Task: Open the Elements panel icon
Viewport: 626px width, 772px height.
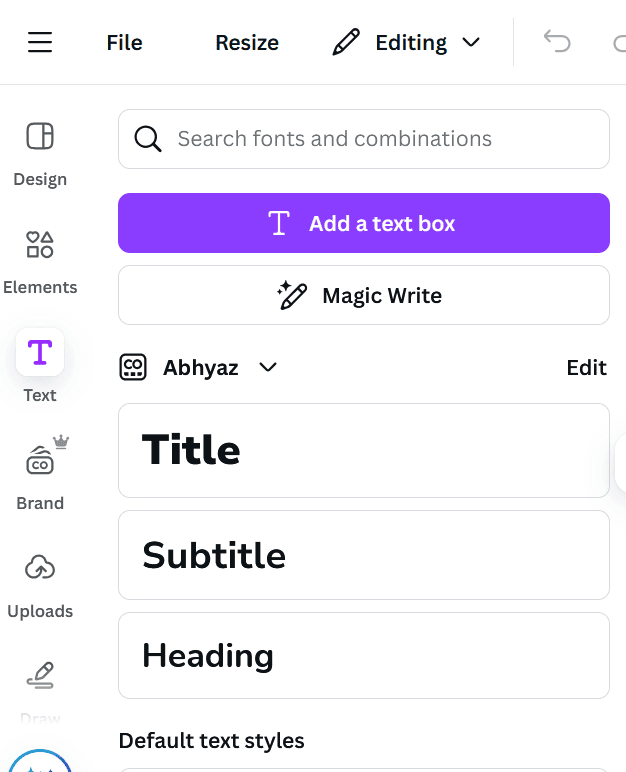Action: coord(40,244)
